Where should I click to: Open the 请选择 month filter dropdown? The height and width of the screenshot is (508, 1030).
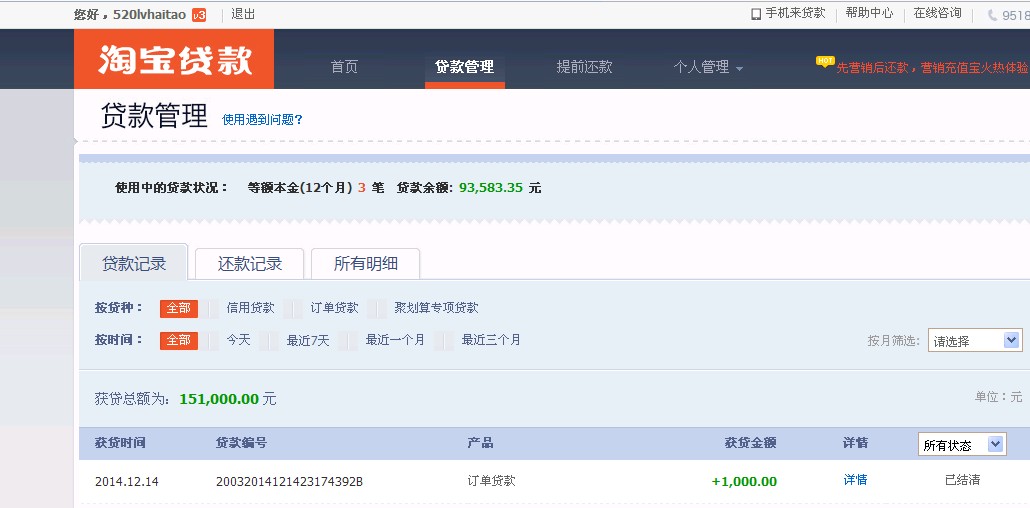pos(975,340)
